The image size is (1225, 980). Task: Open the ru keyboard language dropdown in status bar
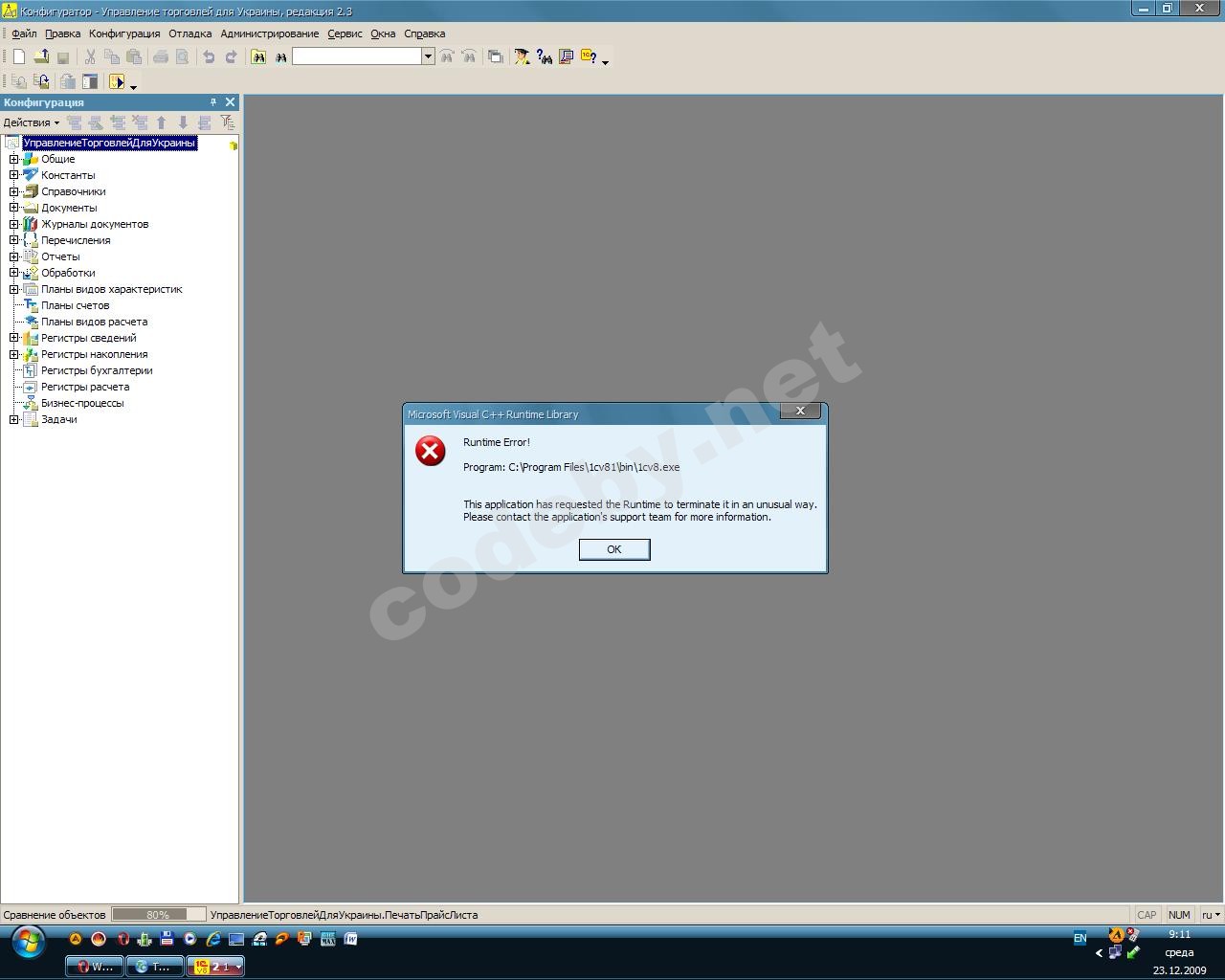[1211, 915]
